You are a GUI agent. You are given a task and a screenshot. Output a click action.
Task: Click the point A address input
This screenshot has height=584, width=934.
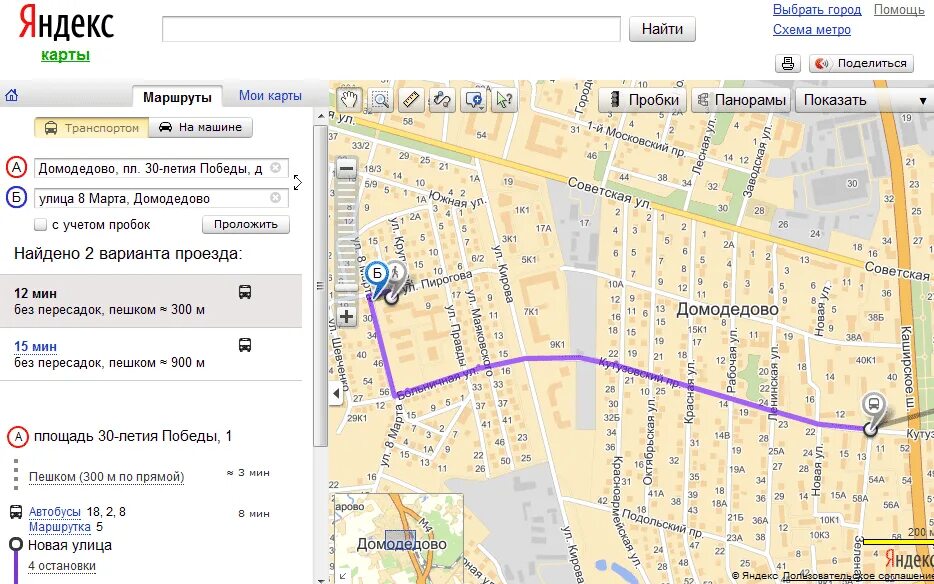(x=161, y=169)
